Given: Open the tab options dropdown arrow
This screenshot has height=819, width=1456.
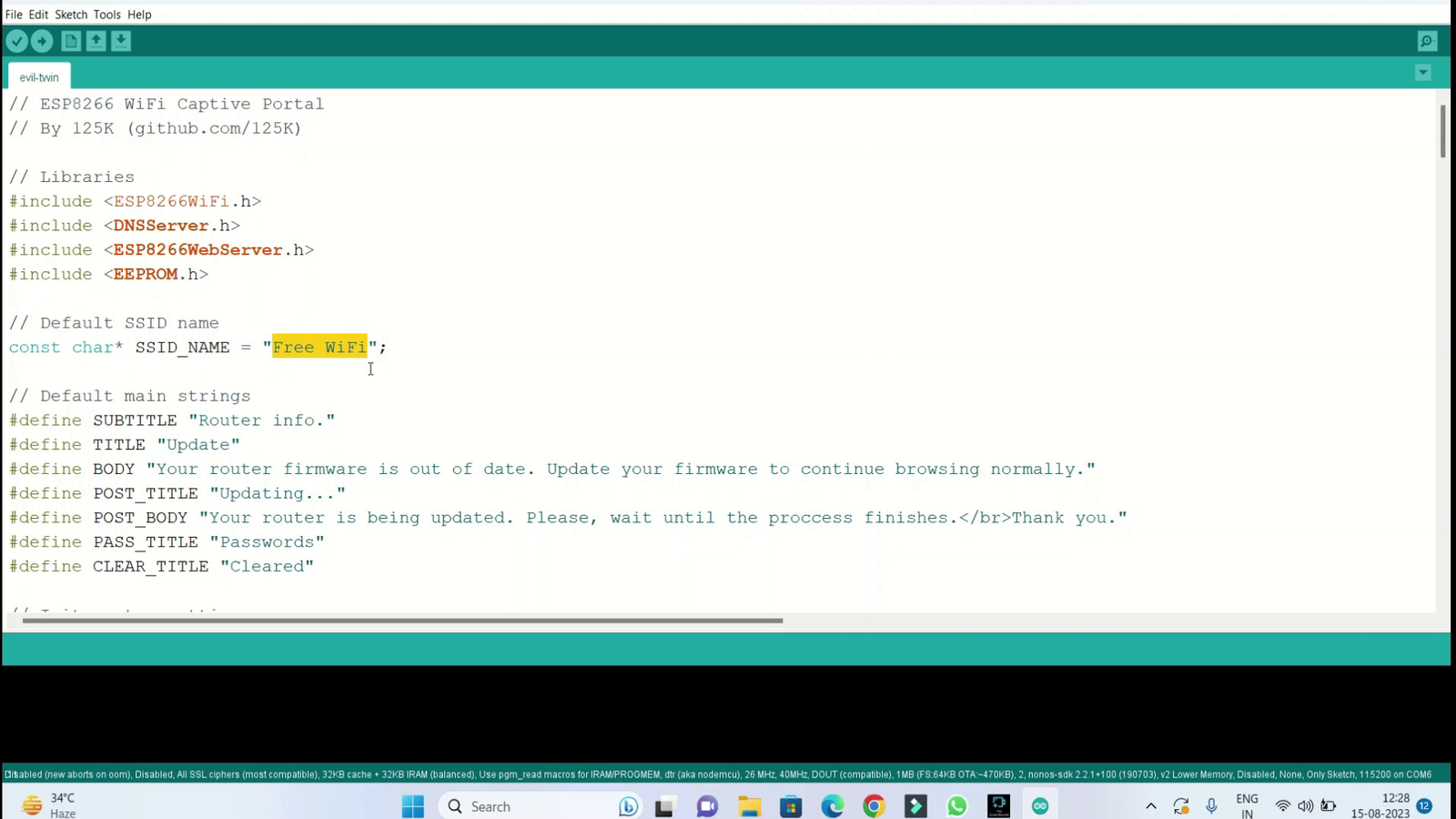Looking at the screenshot, I should point(1423,73).
